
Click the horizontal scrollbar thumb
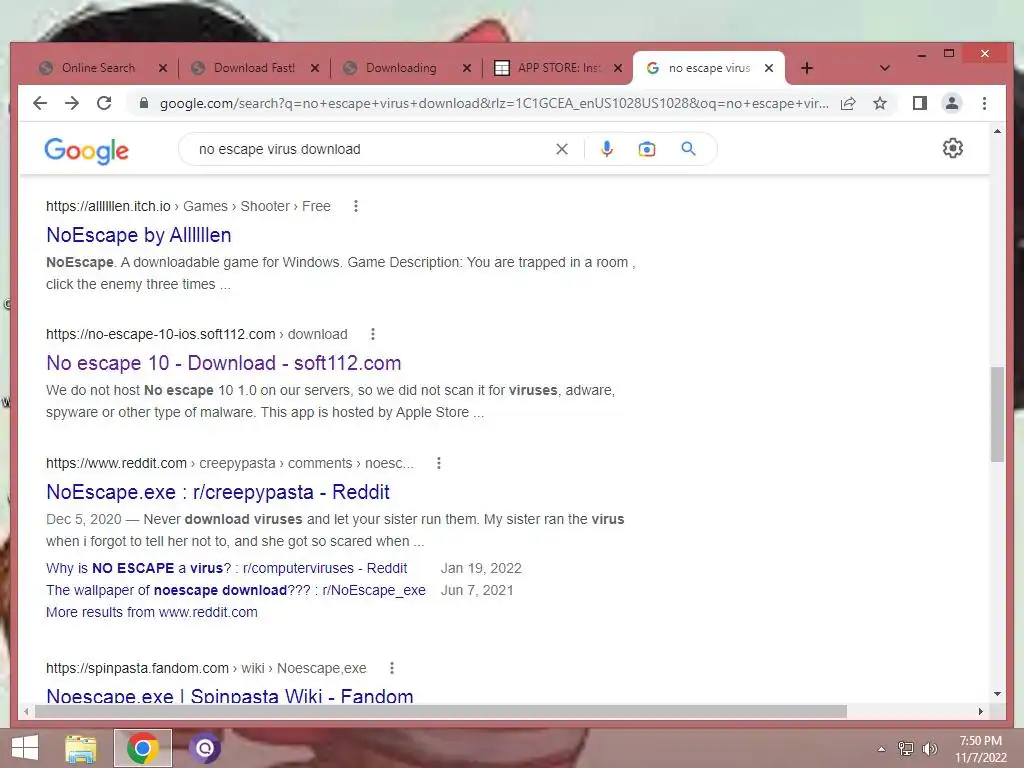(x=440, y=711)
